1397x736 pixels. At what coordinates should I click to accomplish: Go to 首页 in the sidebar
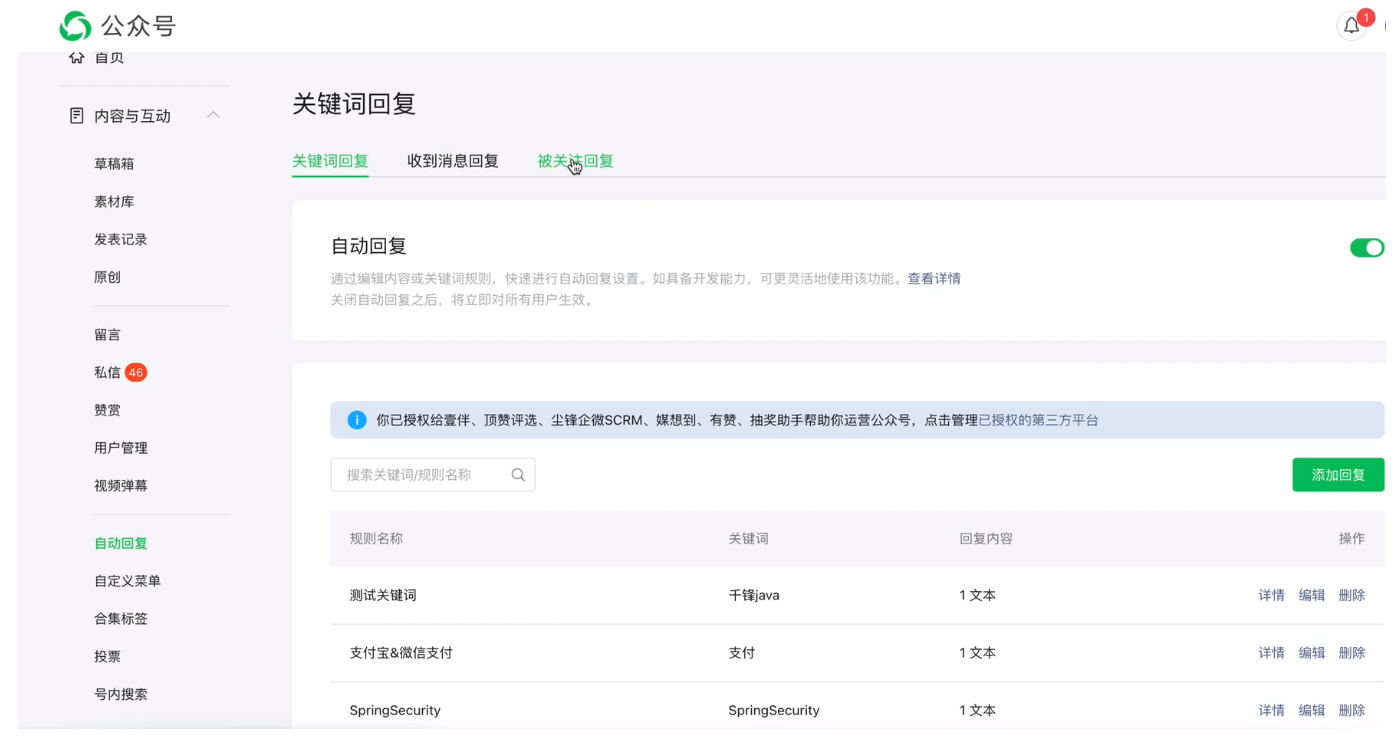tap(109, 58)
